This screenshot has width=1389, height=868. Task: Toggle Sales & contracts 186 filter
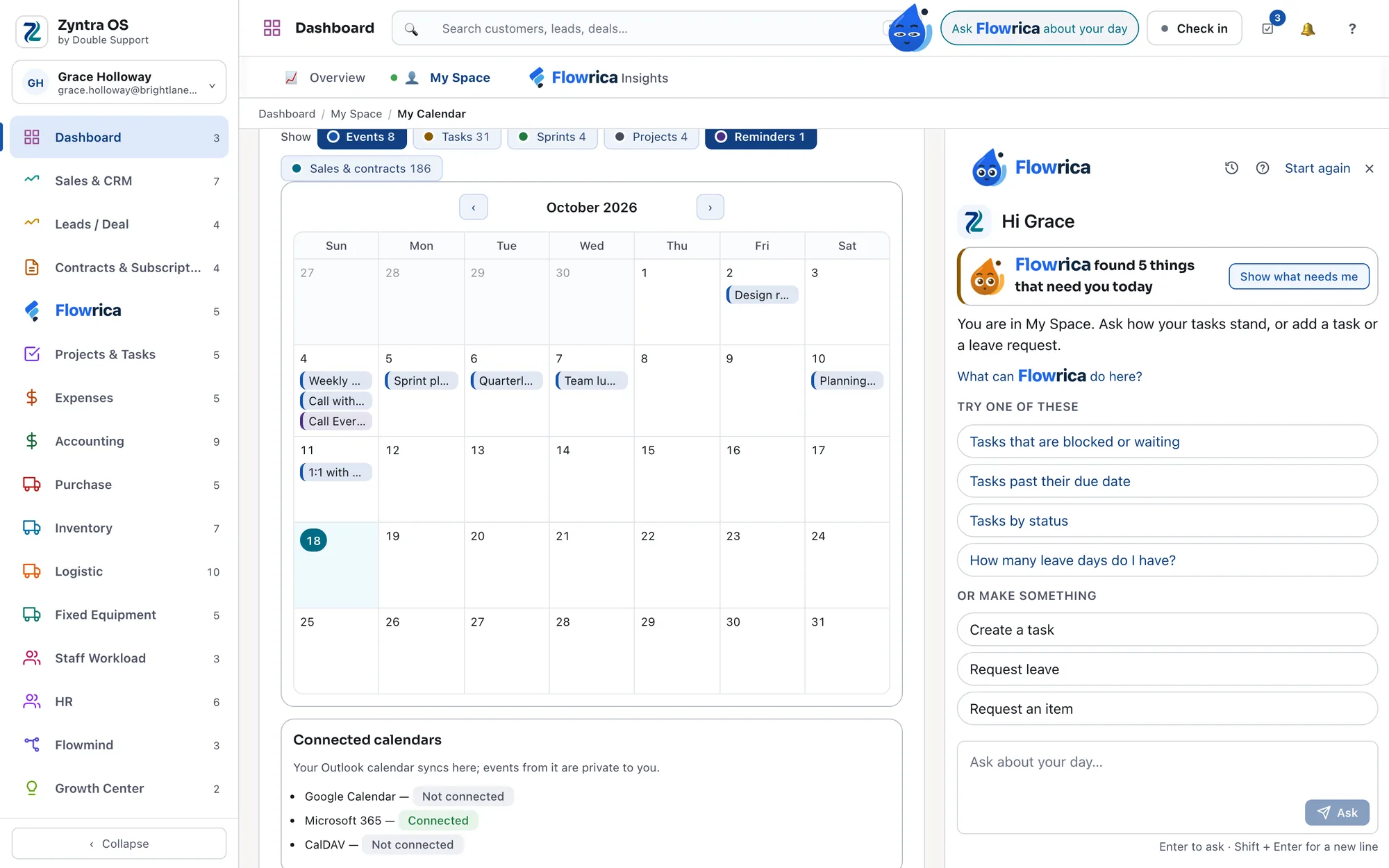[x=361, y=169]
